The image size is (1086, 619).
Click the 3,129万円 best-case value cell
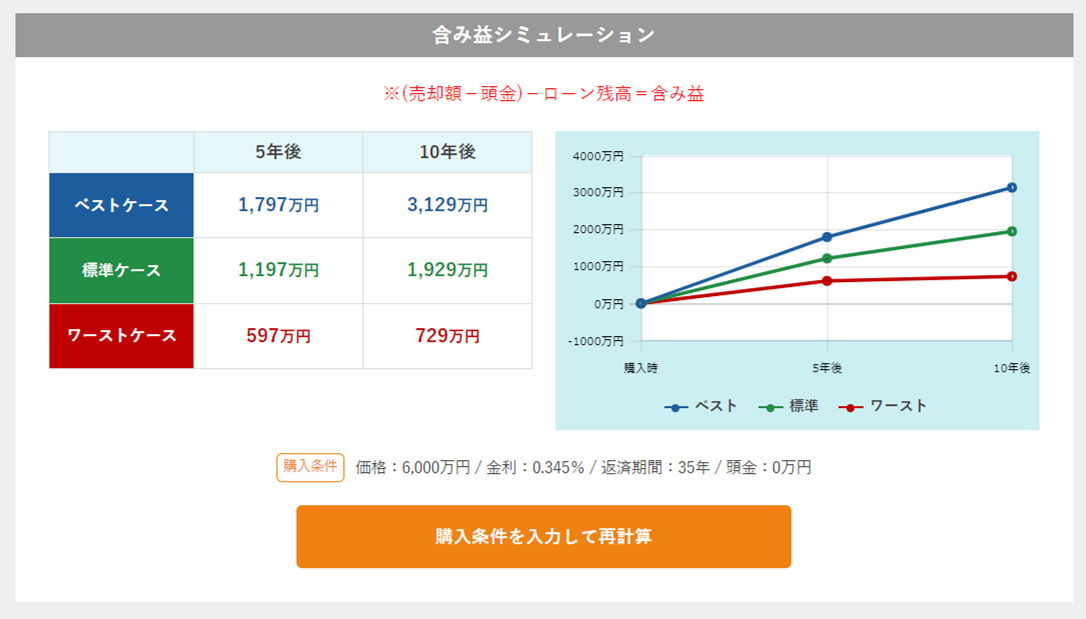(447, 206)
